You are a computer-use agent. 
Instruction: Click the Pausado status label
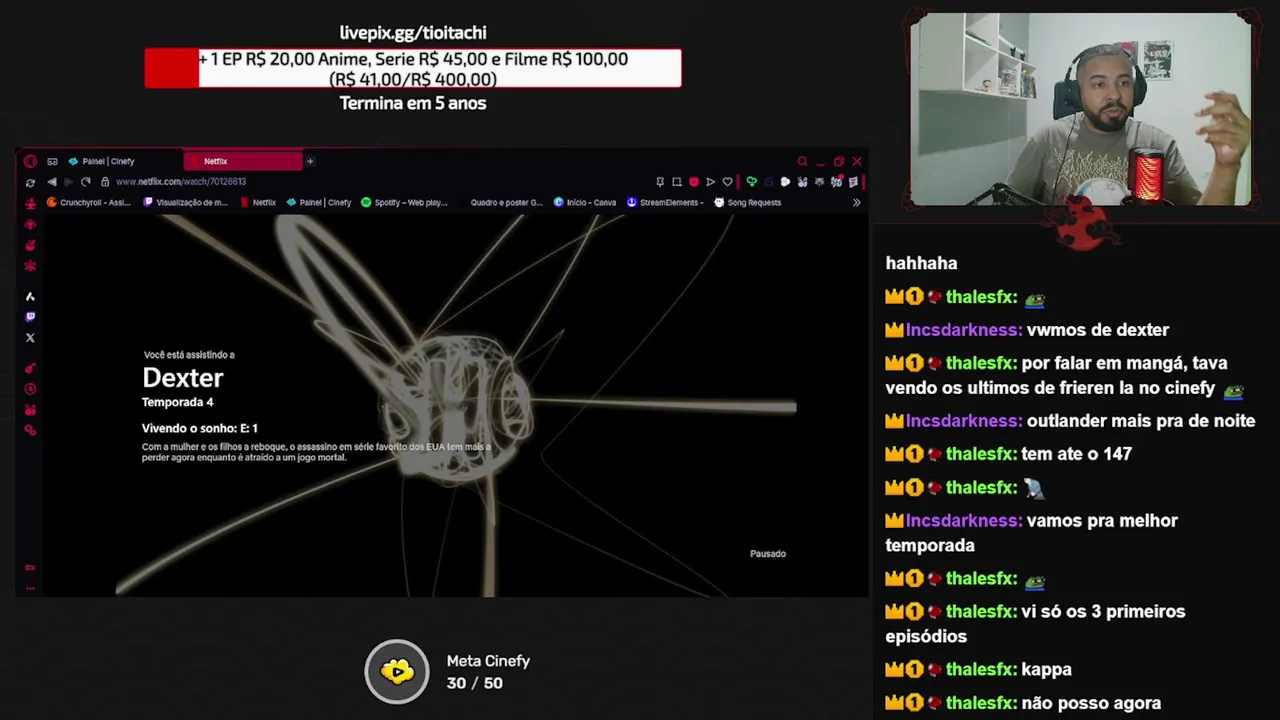[x=768, y=553]
